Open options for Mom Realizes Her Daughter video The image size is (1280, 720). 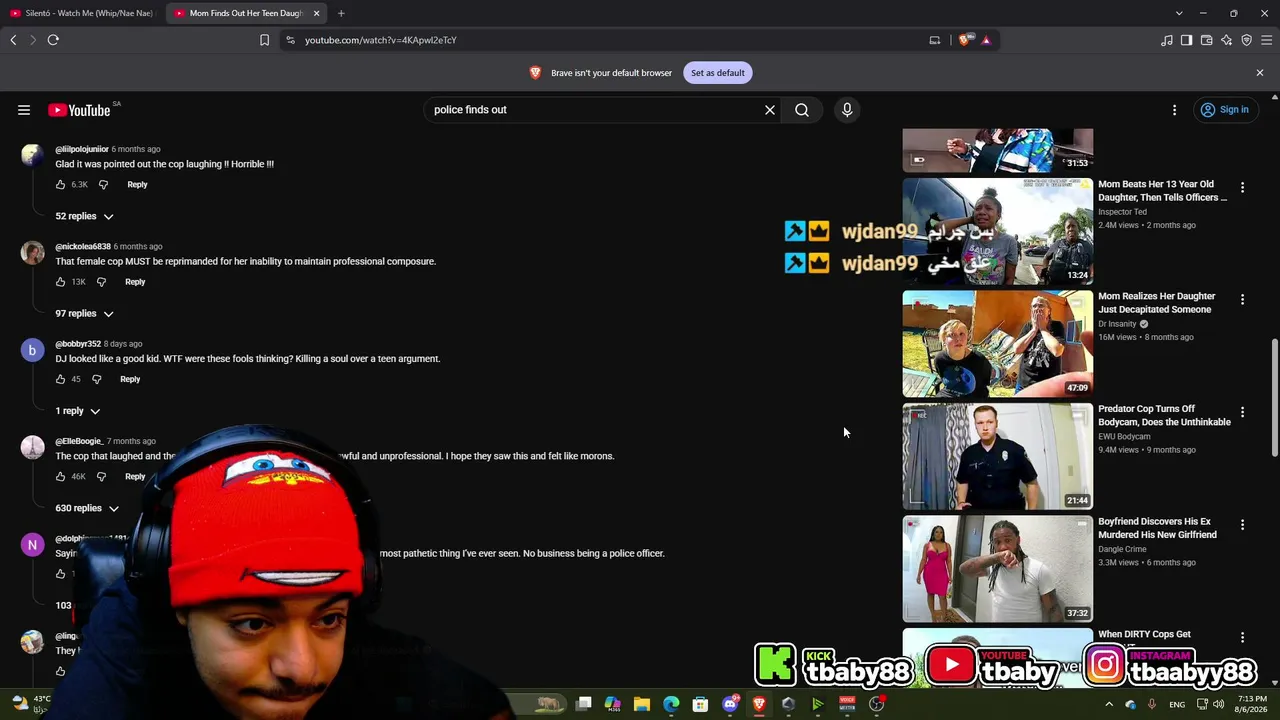click(1242, 299)
